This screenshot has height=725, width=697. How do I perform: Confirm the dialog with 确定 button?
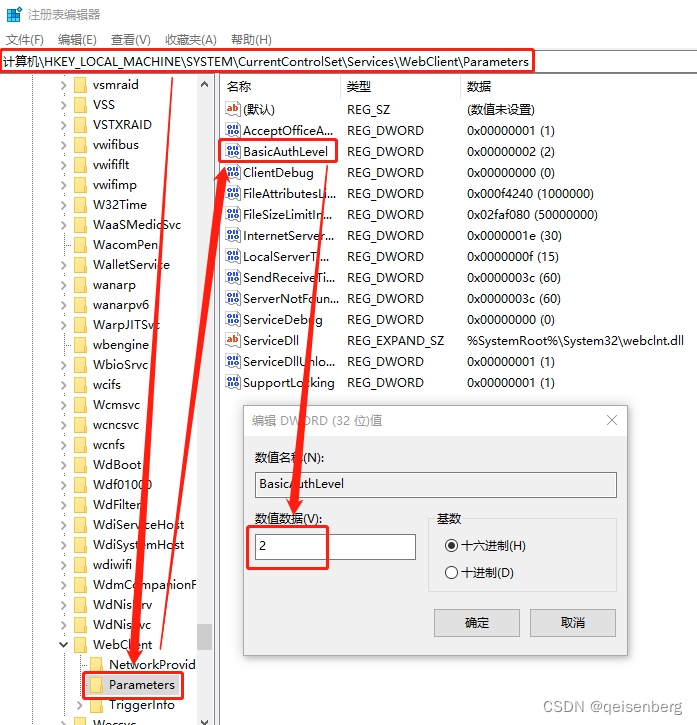477,623
